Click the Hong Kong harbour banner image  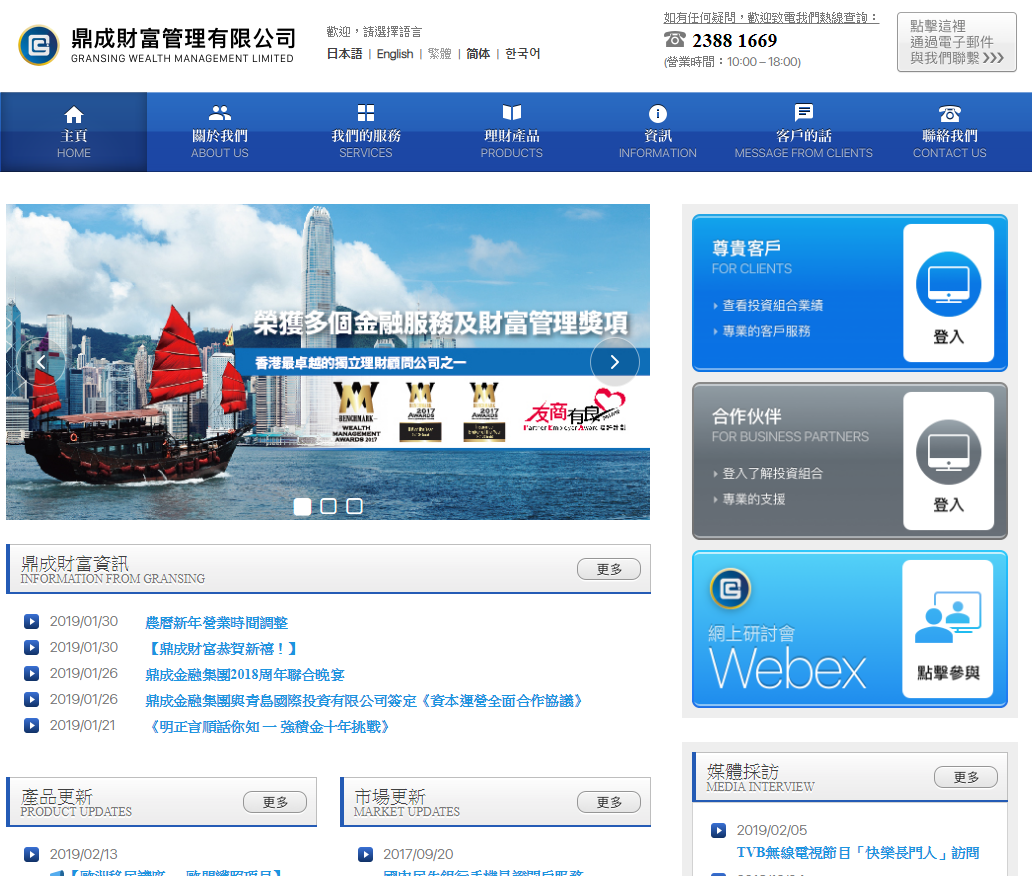[x=328, y=362]
